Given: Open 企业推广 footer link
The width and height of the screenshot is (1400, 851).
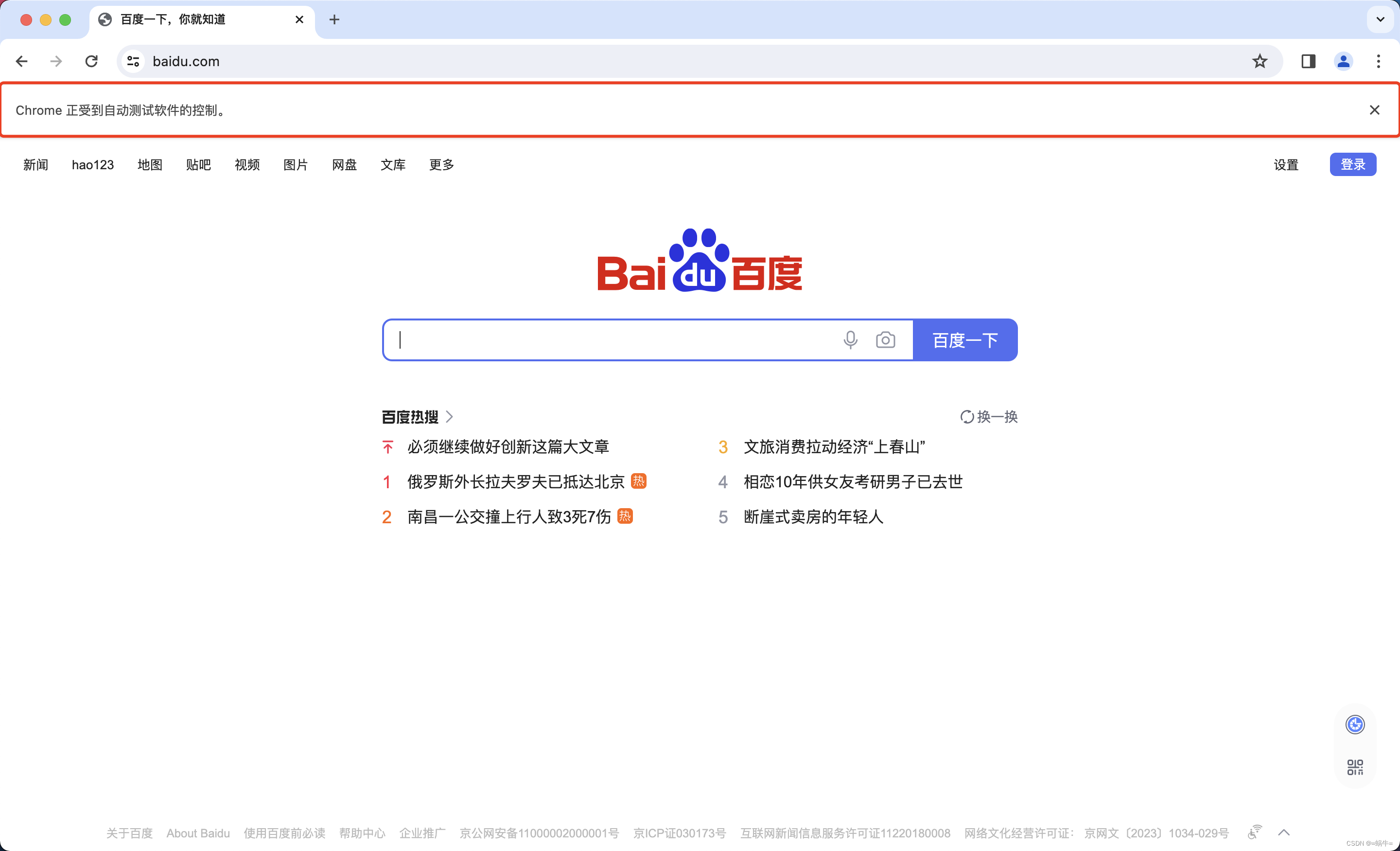Looking at the screenshot, I should (422, 833).
